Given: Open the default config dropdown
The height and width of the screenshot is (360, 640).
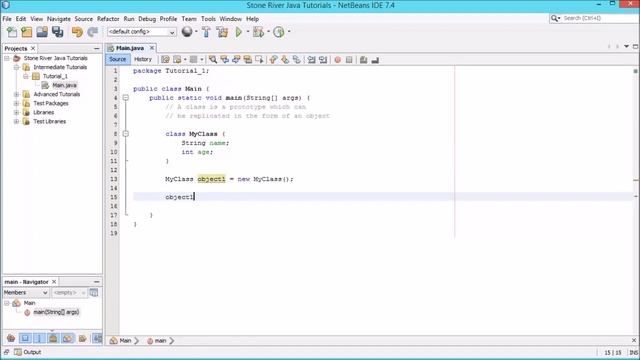Looking at the screenshot, I should [x=142, y=32].
